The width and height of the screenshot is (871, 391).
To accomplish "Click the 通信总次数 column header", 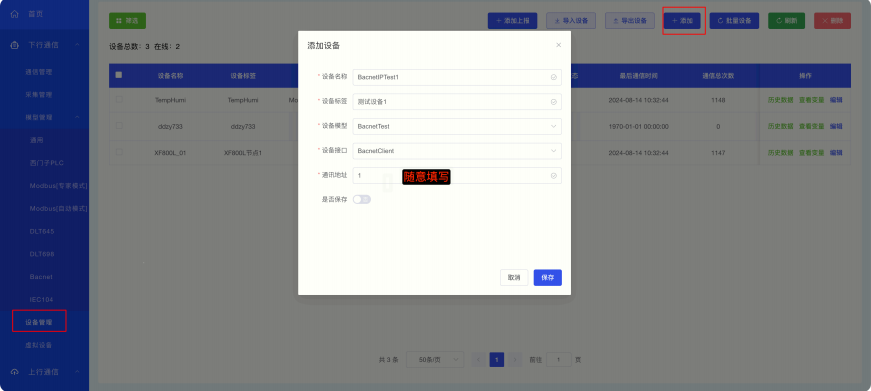I will (x=718, y=76).
